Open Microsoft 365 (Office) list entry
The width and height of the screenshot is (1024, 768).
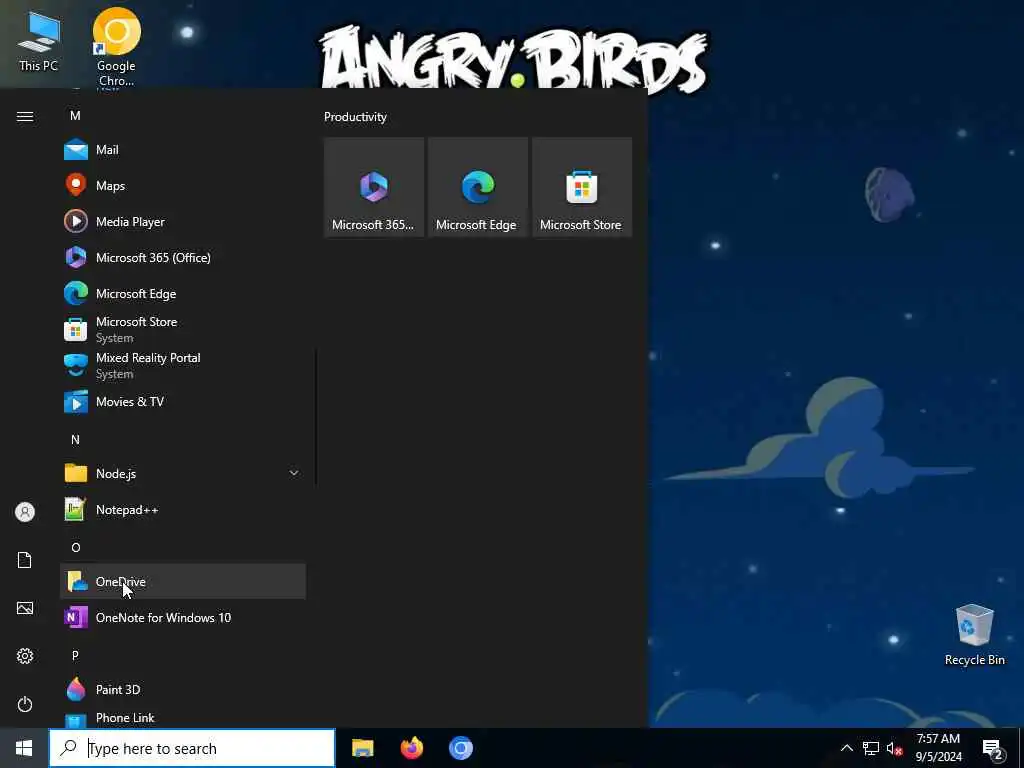[x=183, y=257]
